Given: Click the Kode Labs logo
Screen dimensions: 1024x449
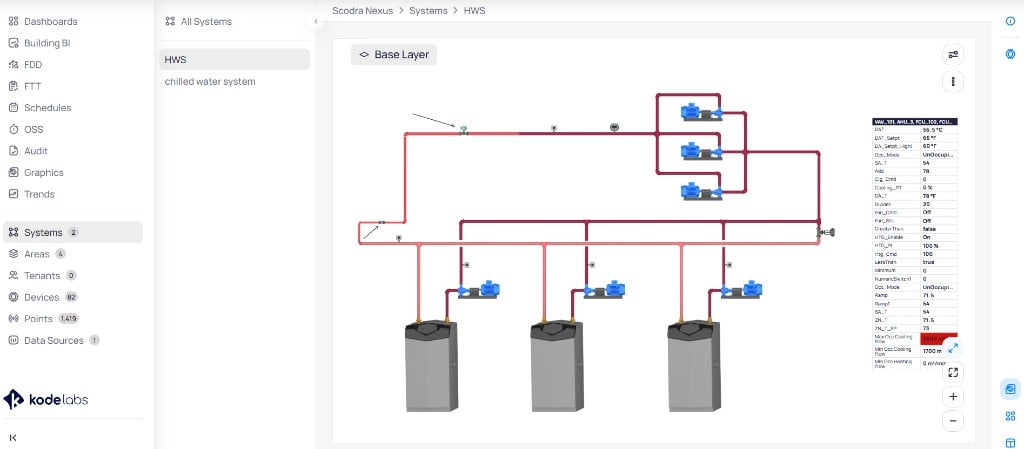Looking at the screenshot, I should coord(46,399).
